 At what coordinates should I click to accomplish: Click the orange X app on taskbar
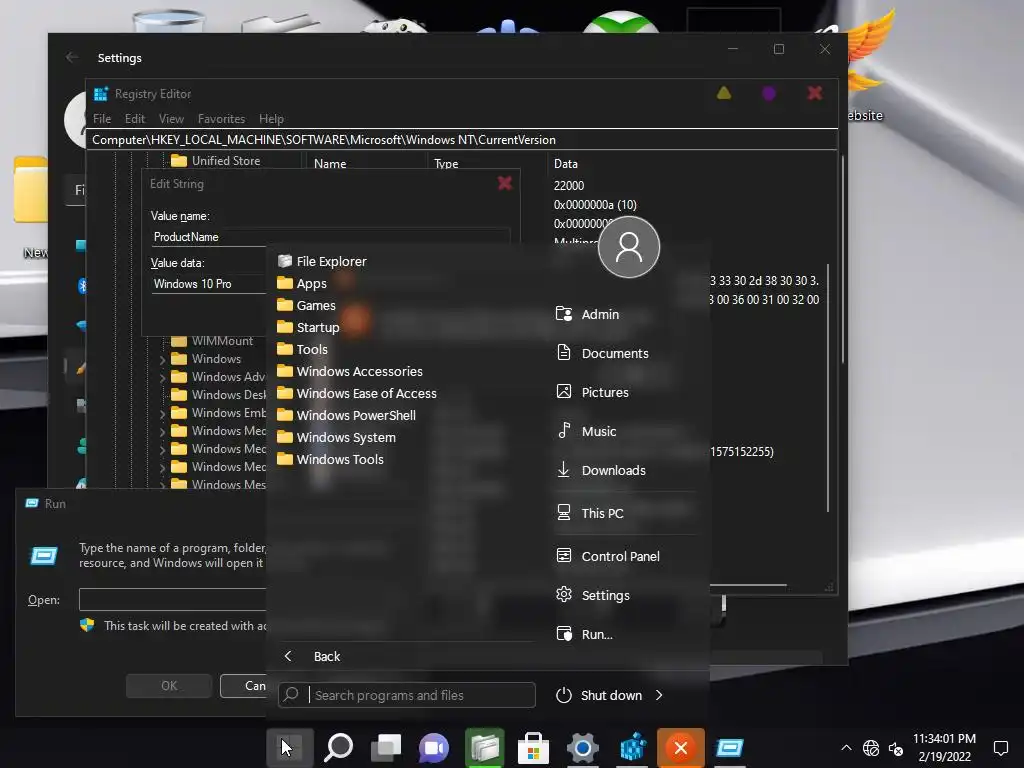681,748
